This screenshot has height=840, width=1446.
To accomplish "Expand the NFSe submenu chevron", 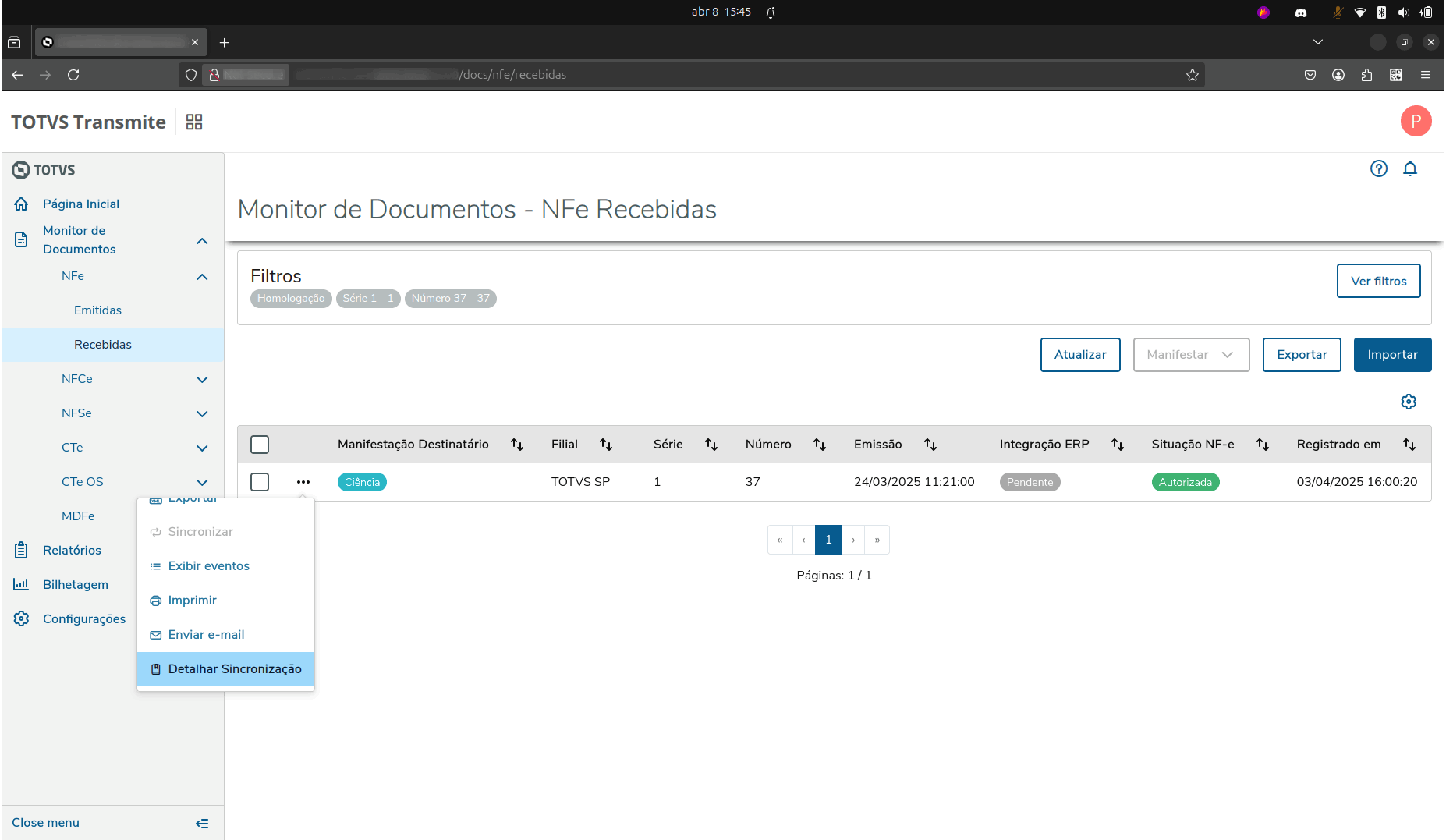I will (x=202, y=414).
